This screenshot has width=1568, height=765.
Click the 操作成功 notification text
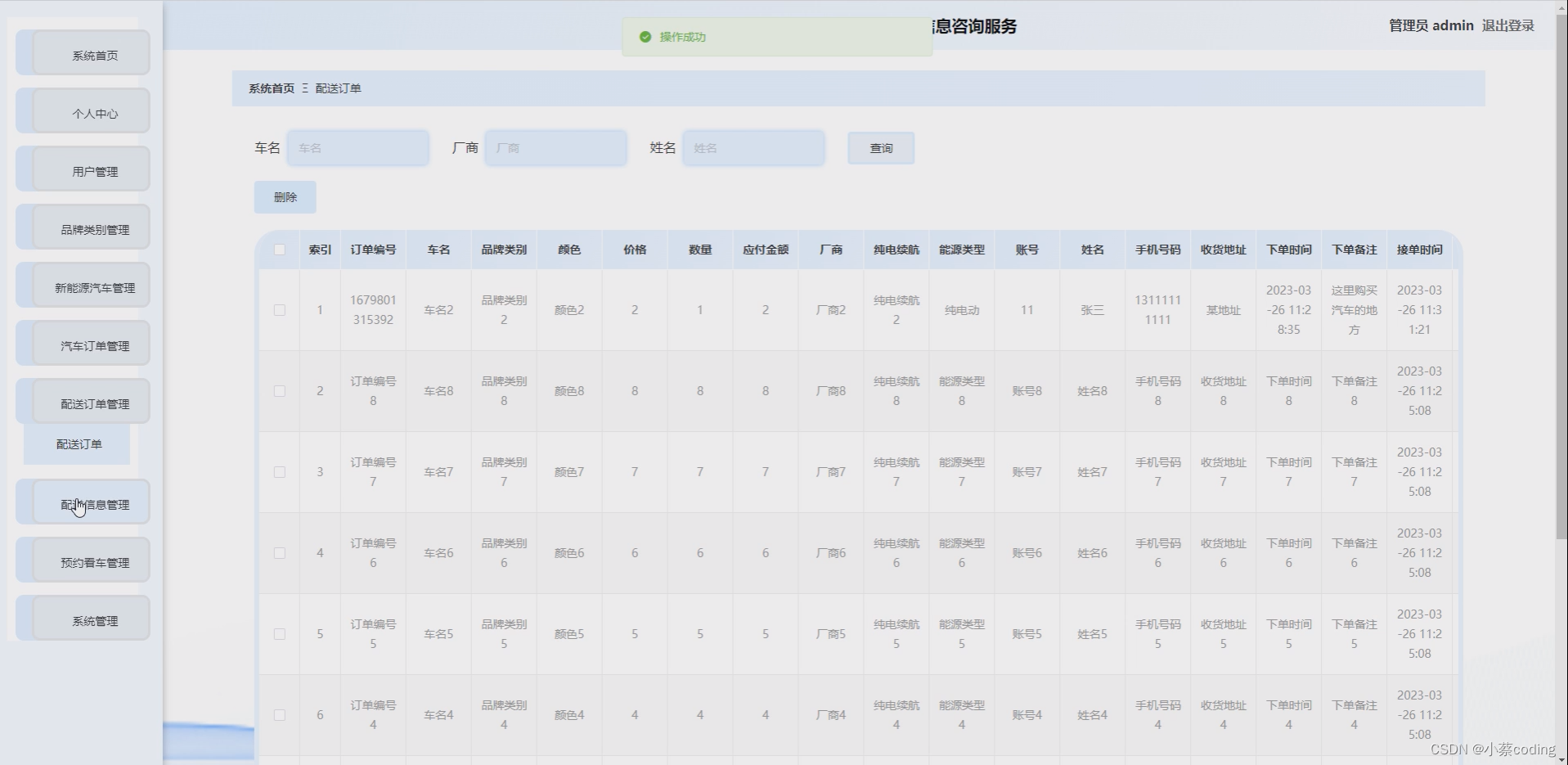tap(683, 37)
